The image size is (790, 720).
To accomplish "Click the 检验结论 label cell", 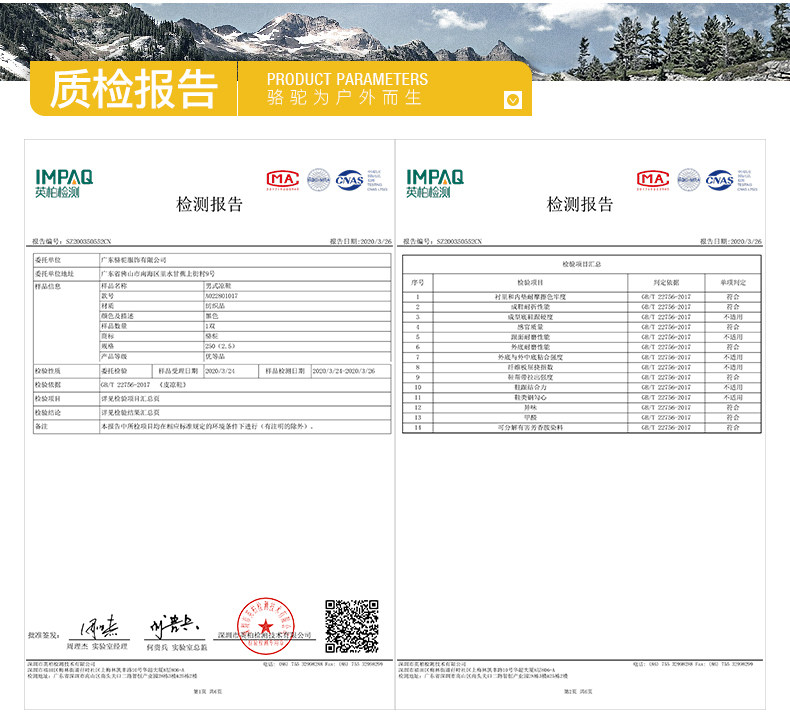I will (67, 413).
